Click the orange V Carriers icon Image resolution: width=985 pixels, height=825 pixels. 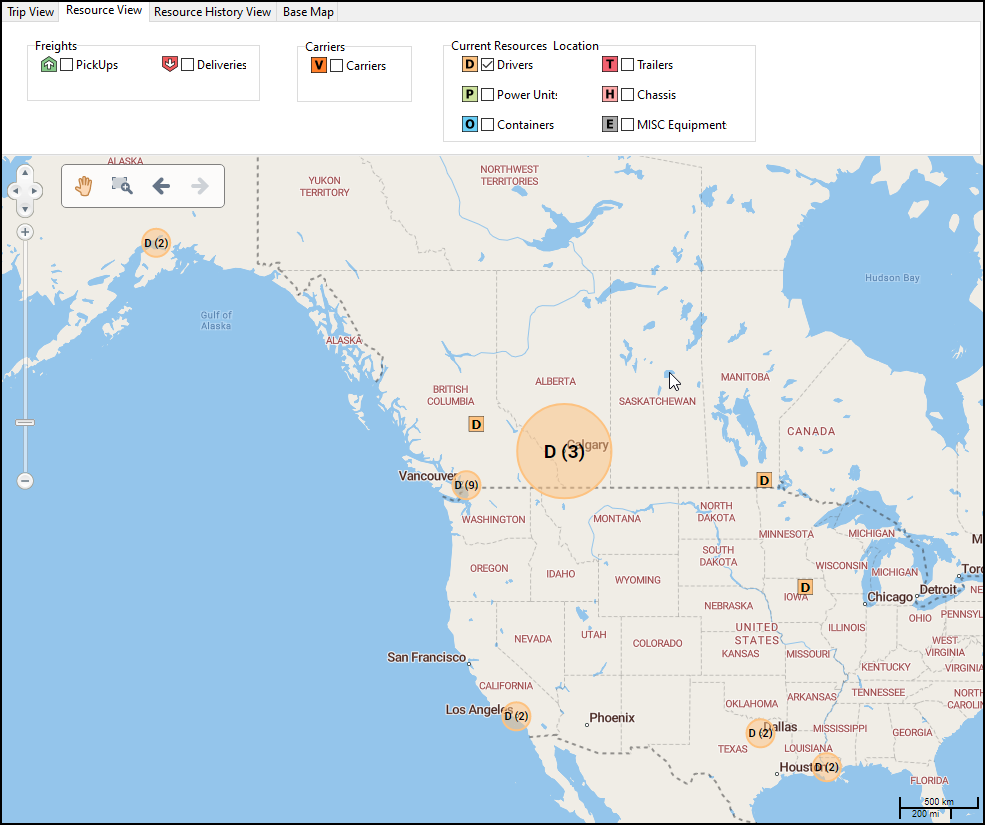click(x=318, y=64)
